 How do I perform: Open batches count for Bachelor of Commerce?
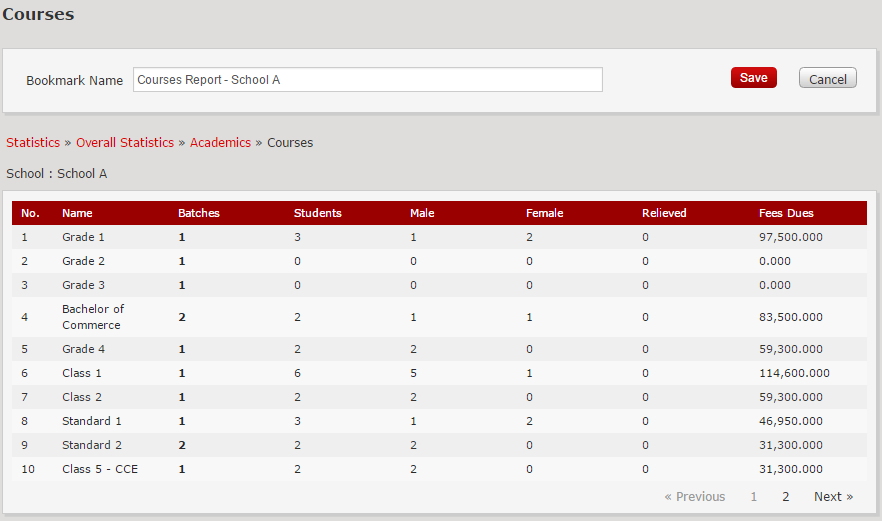coord(182,317)
